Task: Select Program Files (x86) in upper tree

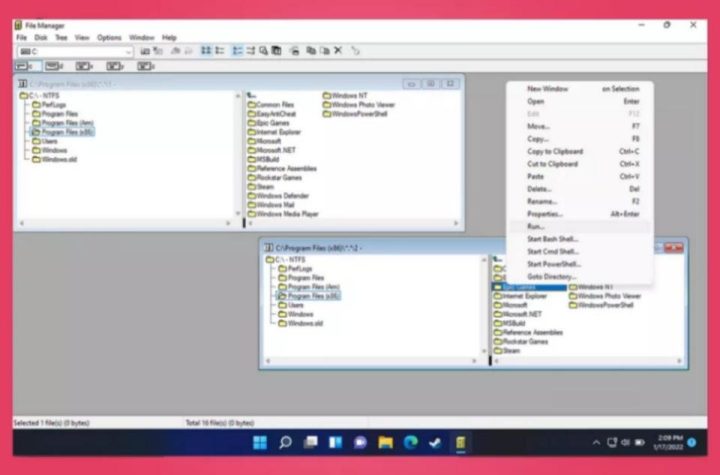Action: tap(66, 132)
